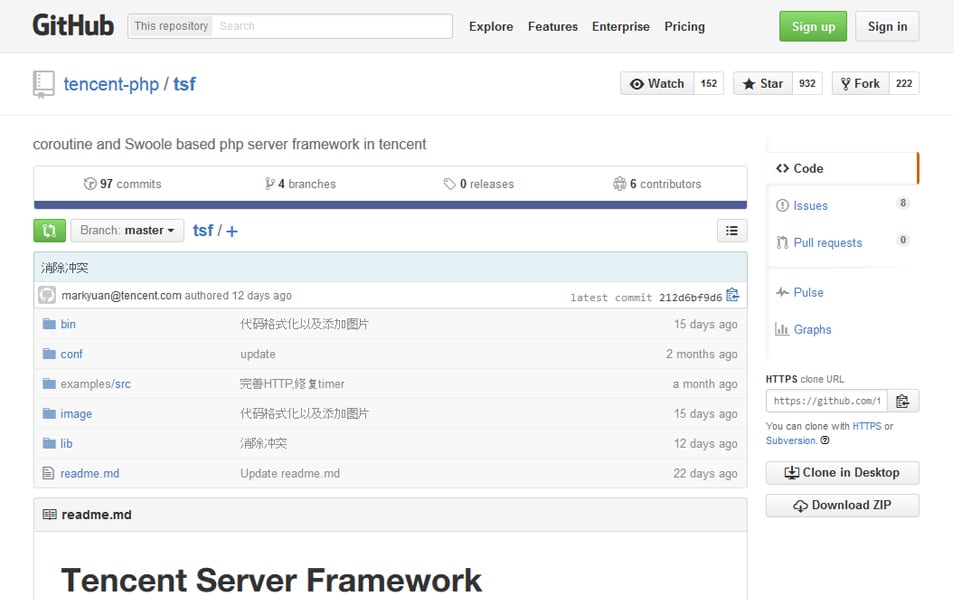Open 'Update readme.md' commit message
954x600 pixels.
point(290,473)
